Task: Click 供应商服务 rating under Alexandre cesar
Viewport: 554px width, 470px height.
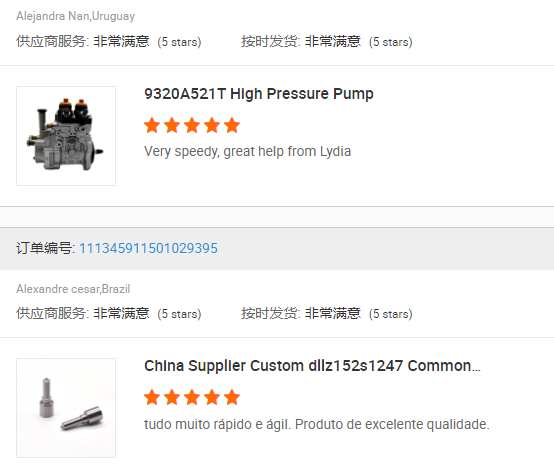Action: 108,313
